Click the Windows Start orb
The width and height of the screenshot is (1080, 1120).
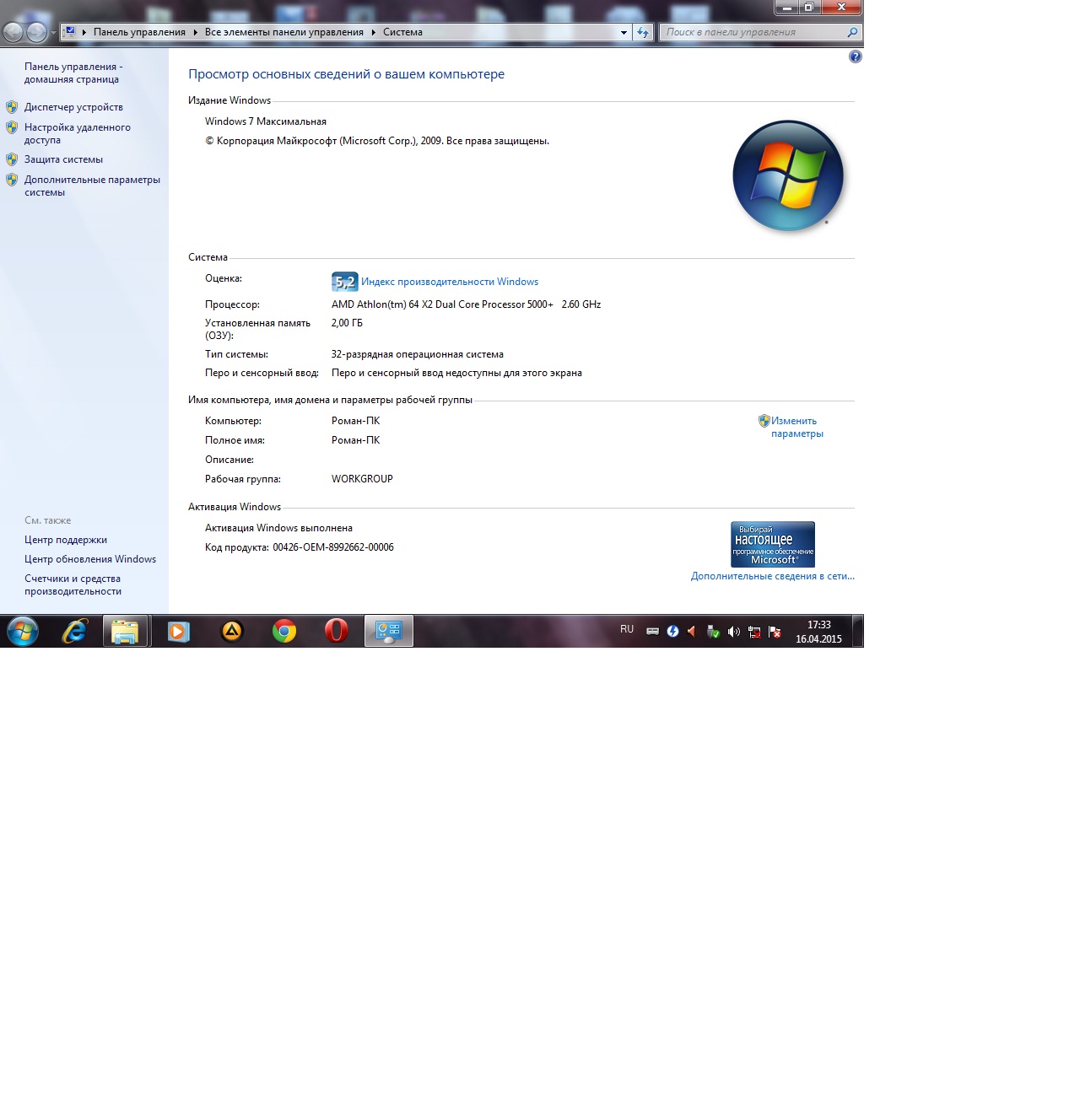23,631
